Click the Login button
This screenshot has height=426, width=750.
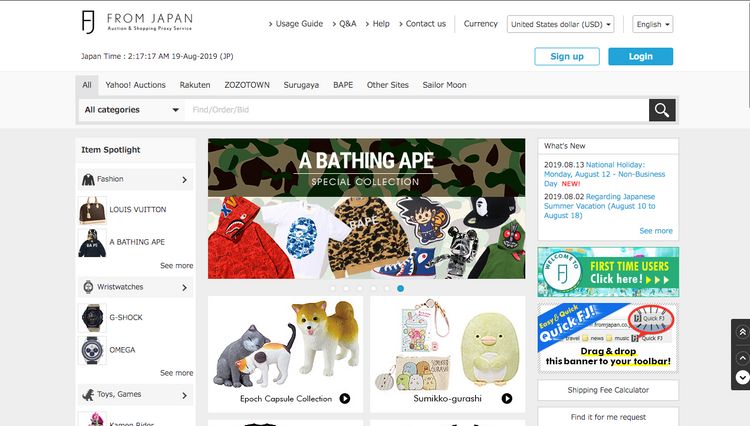[x=640, y=56]
